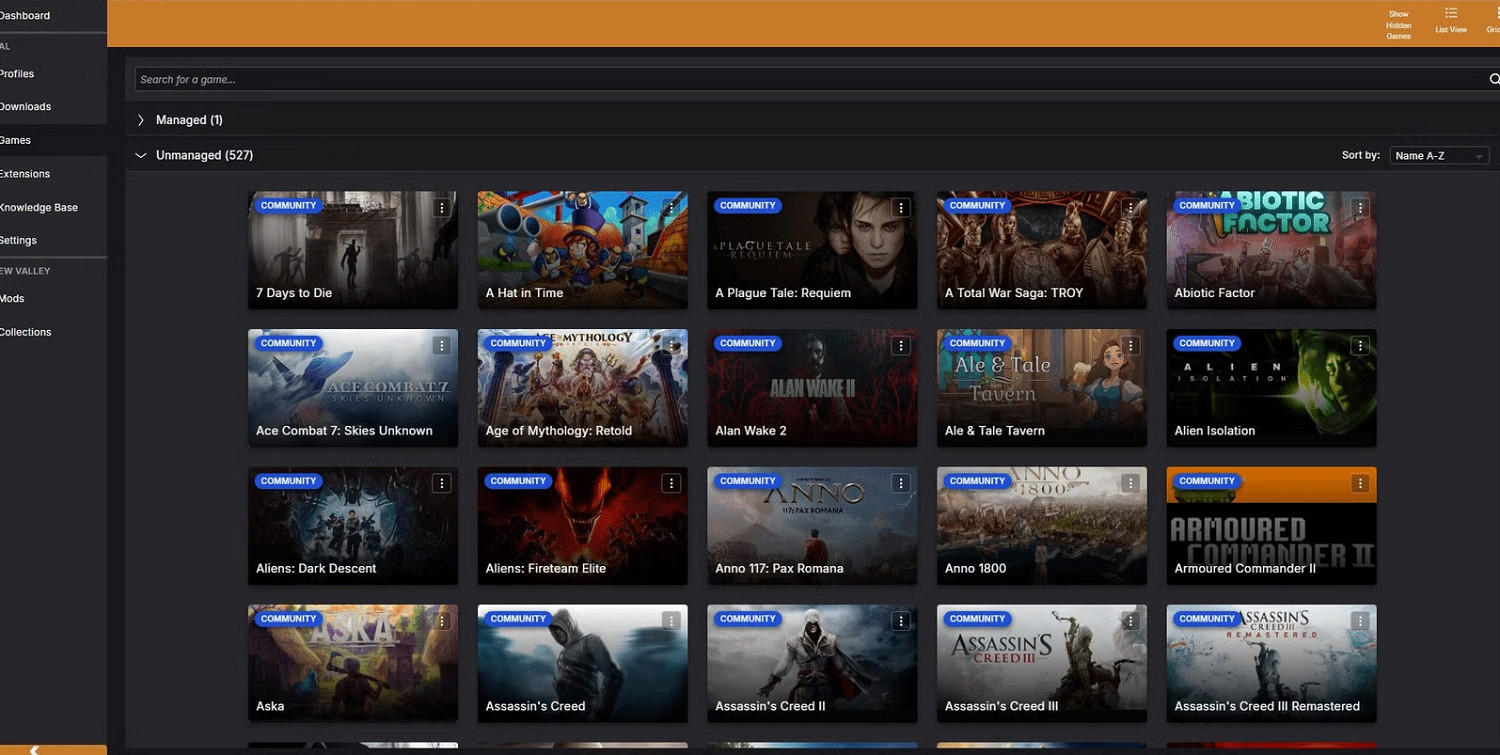Screen dimensions: 1500x755
Task: Open Extensions in the sidebar
Action: 25,174
